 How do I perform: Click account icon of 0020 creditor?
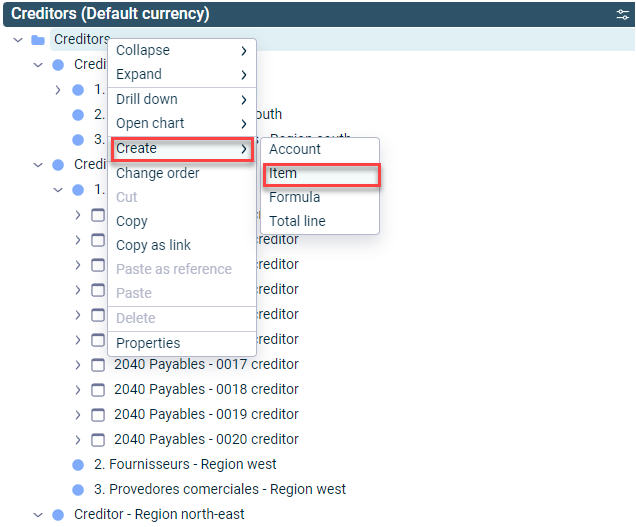[98, 440]
